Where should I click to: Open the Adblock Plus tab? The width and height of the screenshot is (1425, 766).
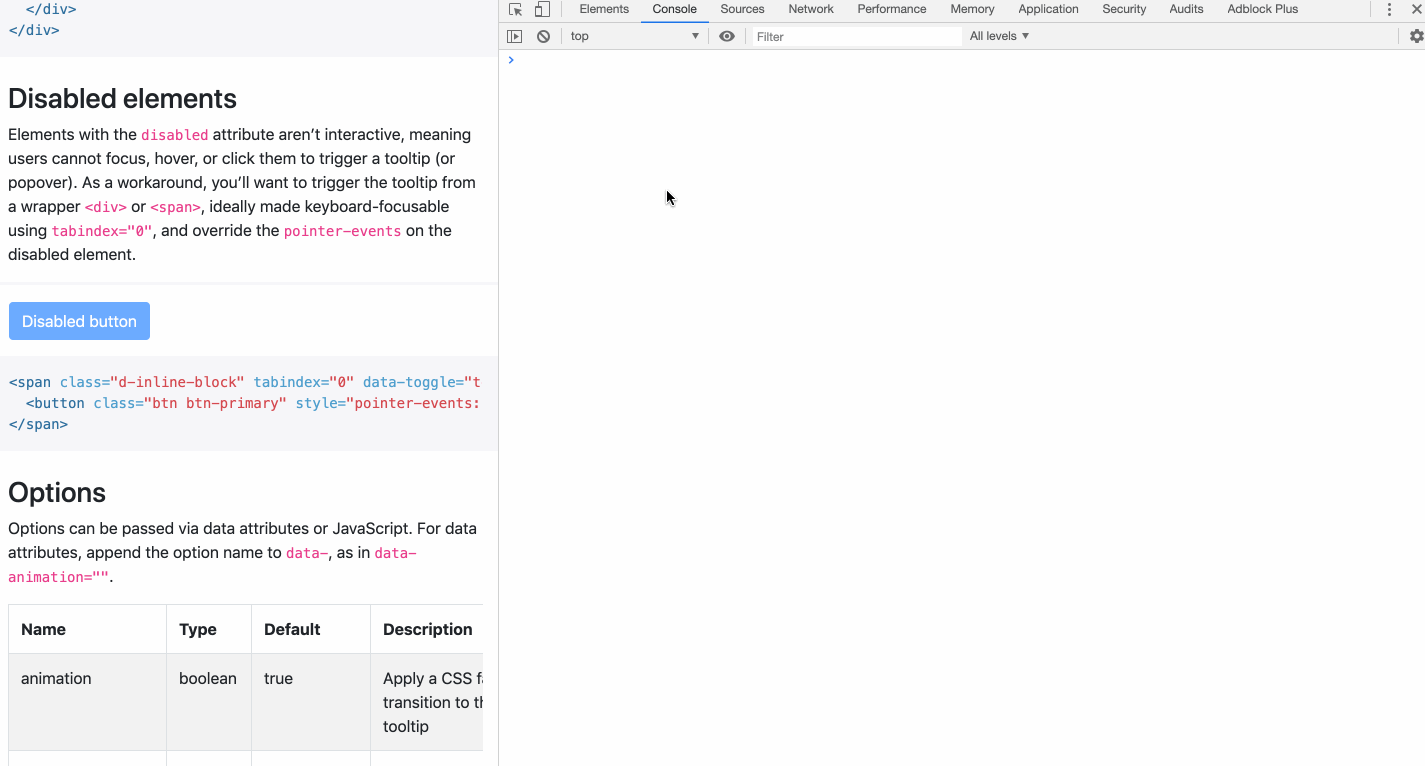[1263, 9]
